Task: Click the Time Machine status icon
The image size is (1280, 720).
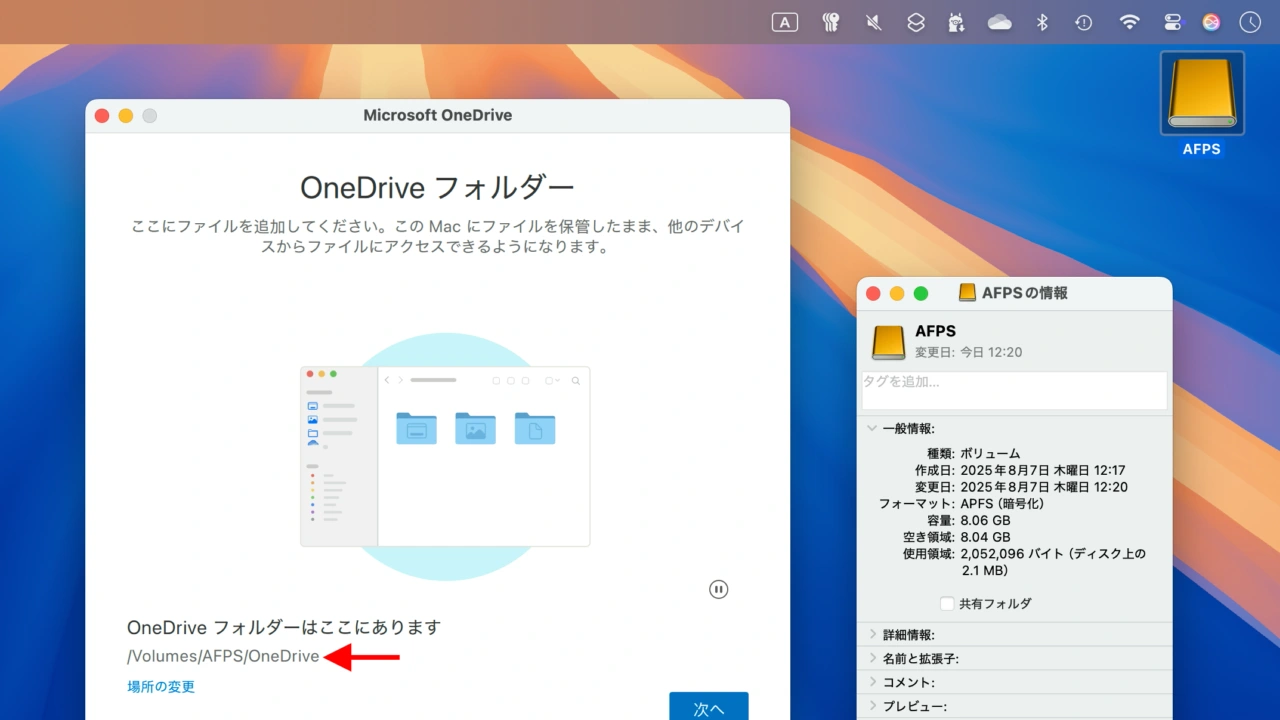Action: point(1083,22)
